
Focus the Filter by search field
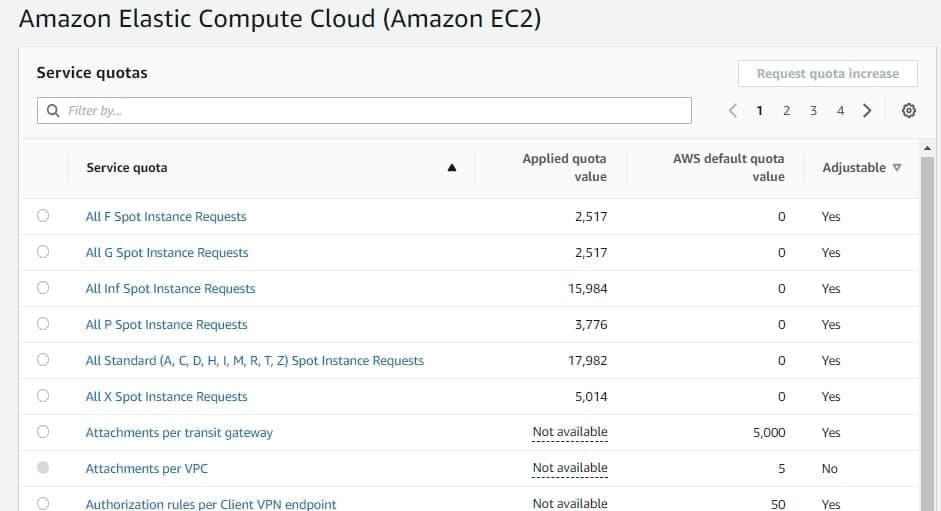pyautogui.click(x=364, y=110)
